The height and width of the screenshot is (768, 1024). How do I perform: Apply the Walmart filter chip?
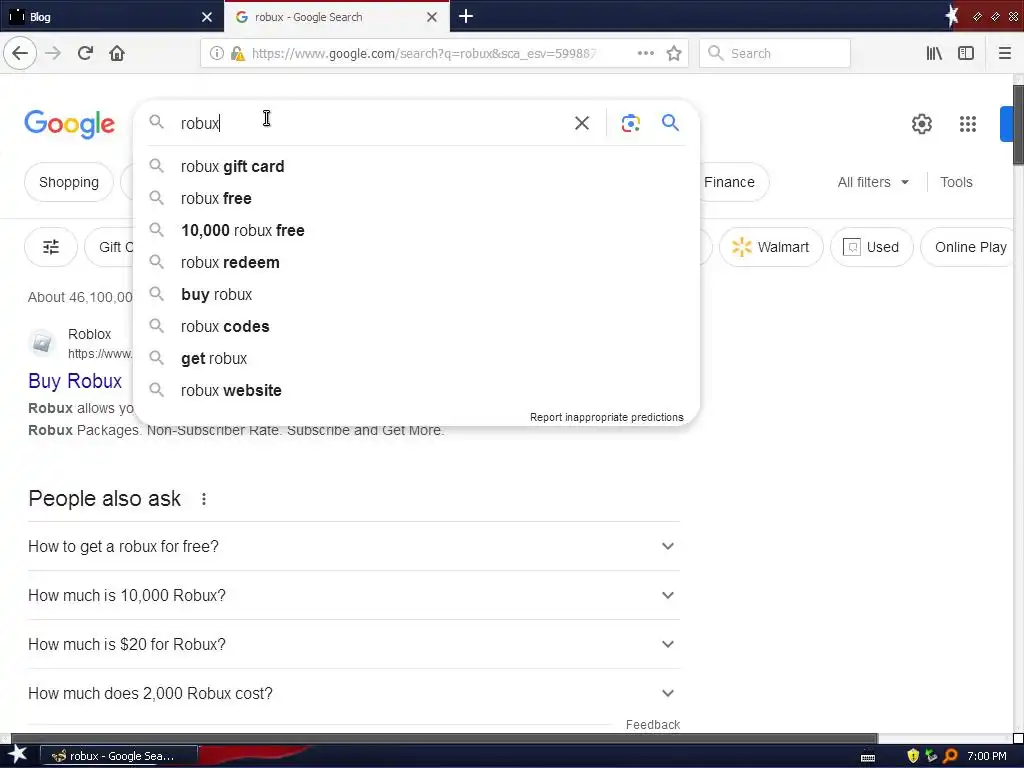771,247
